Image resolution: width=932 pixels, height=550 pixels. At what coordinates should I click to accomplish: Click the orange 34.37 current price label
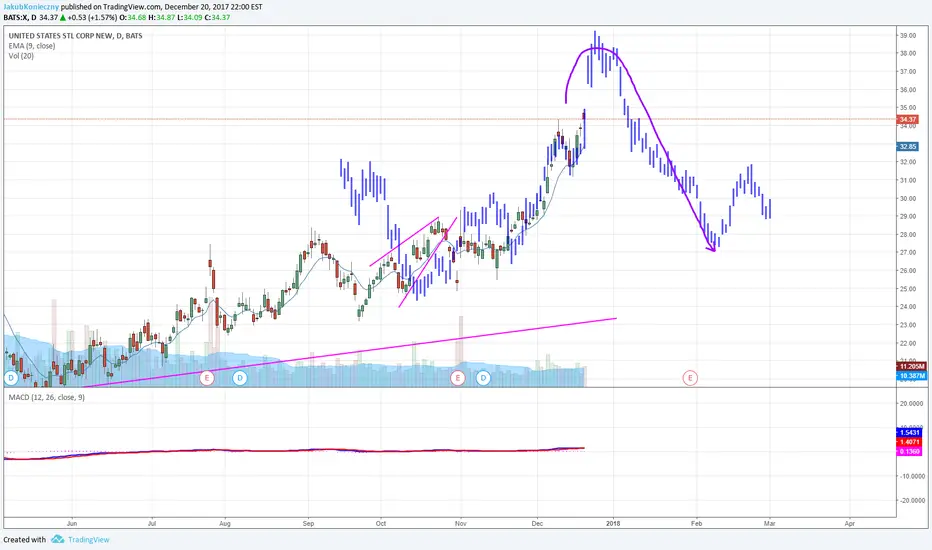pyautogui.click(x=908, y=120)
